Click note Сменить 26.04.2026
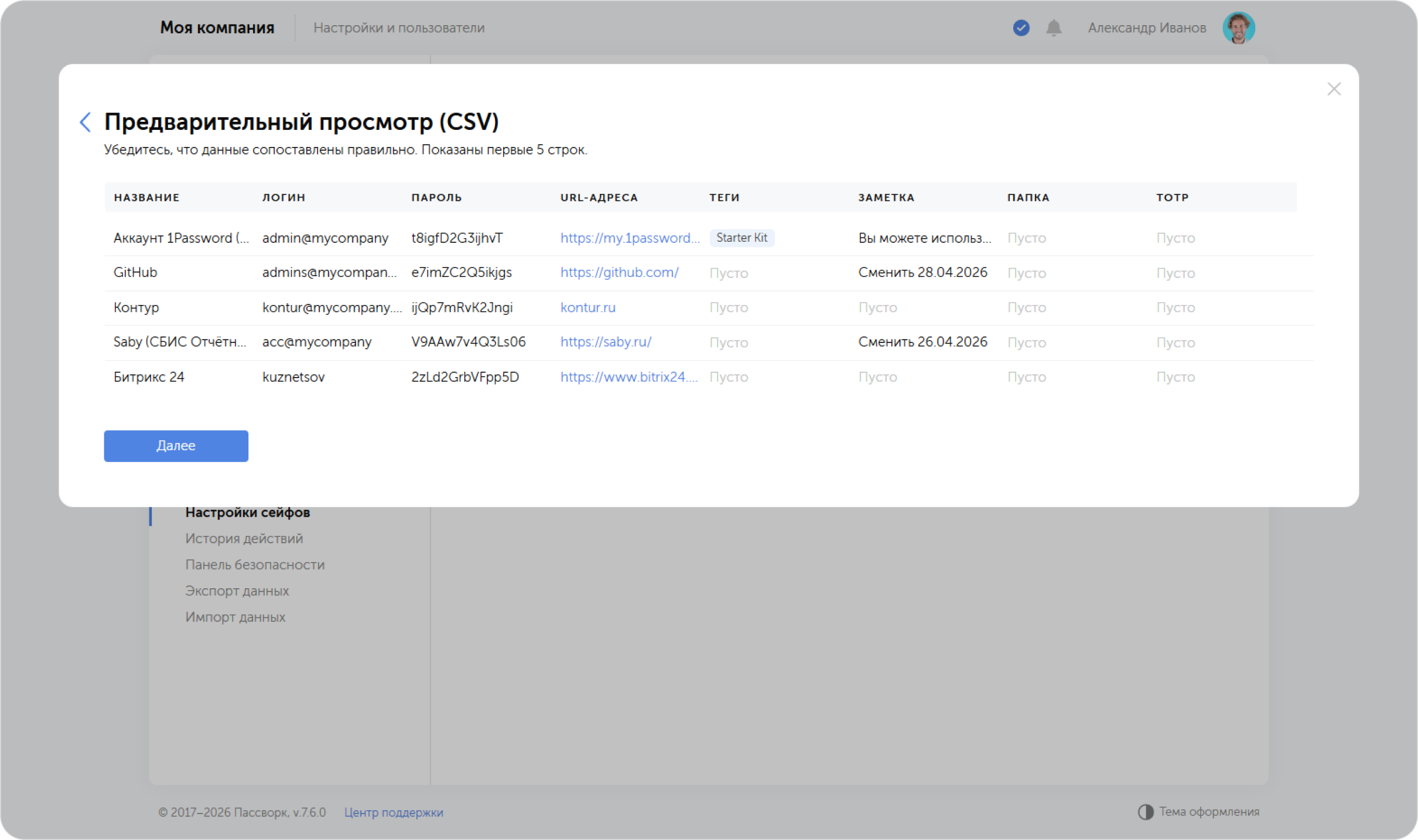This screenshot has height=840, width=1418. pyautogui.click(x=923, y=342)
